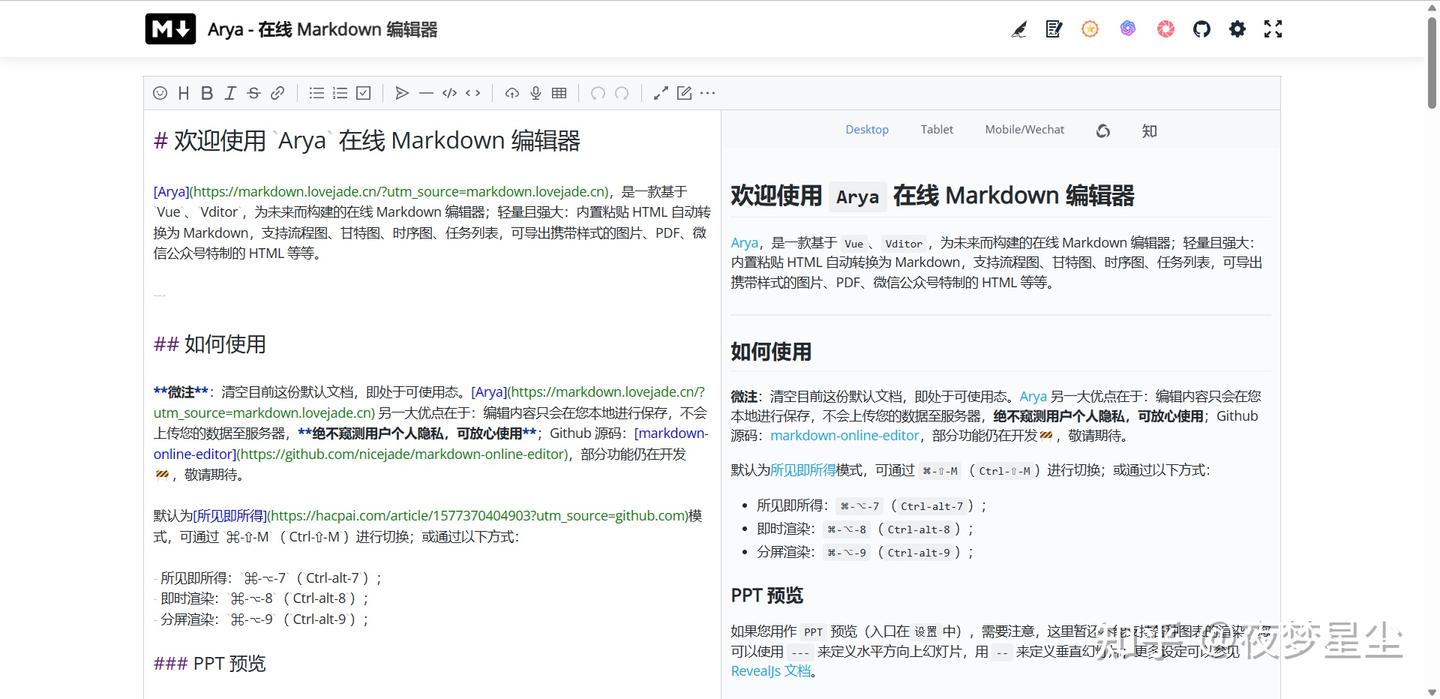Insert a hyperlink using the link icon
The image size is (1440, 699).
(x=277, y=93)
